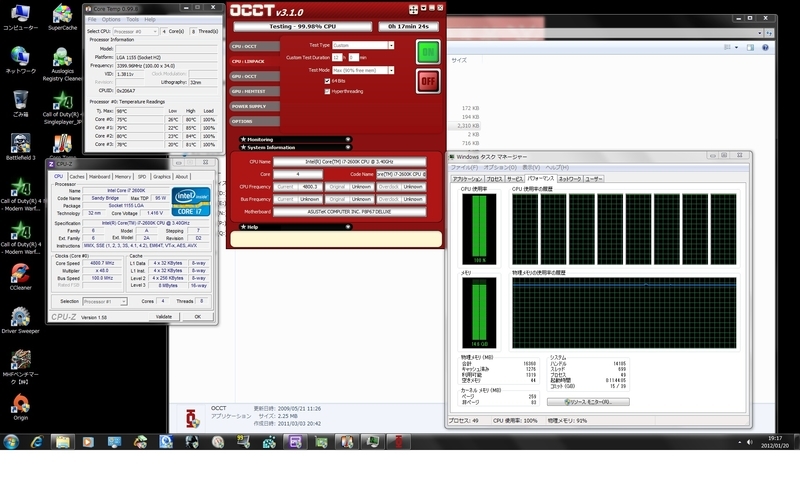Switch to the red OCCT taskbar button
800x500 pixels.
(398, 442)
